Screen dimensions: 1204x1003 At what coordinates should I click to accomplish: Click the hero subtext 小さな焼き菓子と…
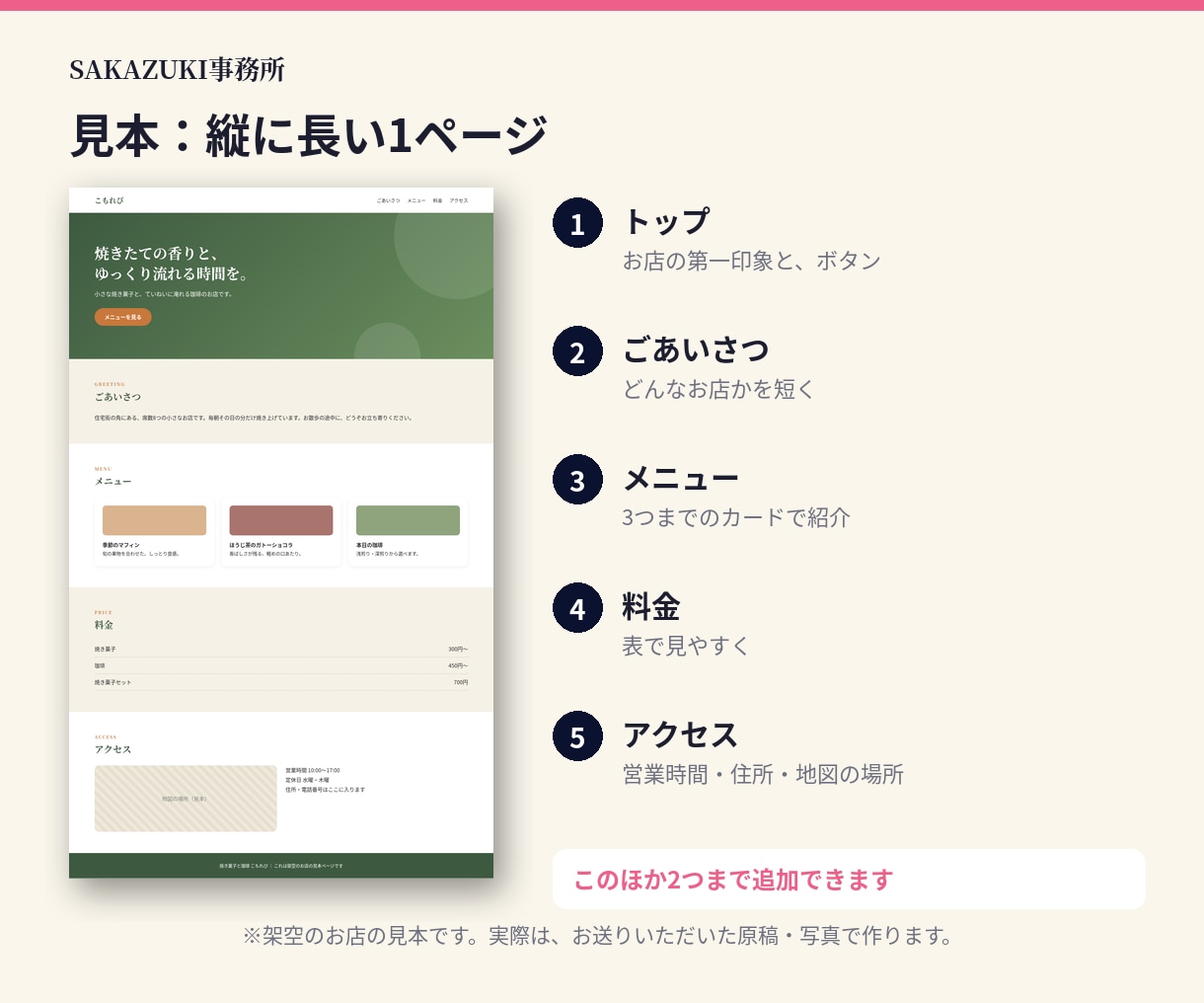click(x=164, y=294)
